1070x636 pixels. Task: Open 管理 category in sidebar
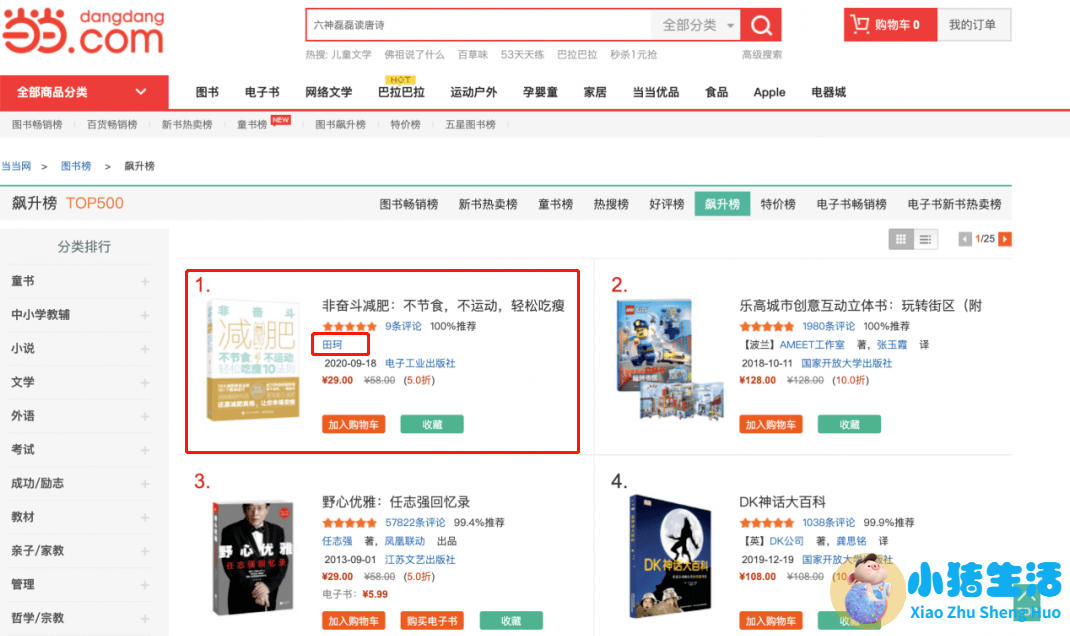23,584
